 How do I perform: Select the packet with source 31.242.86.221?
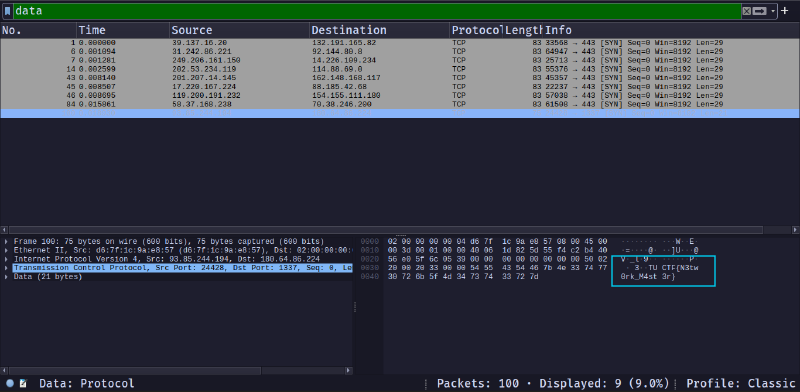(400, 52)
